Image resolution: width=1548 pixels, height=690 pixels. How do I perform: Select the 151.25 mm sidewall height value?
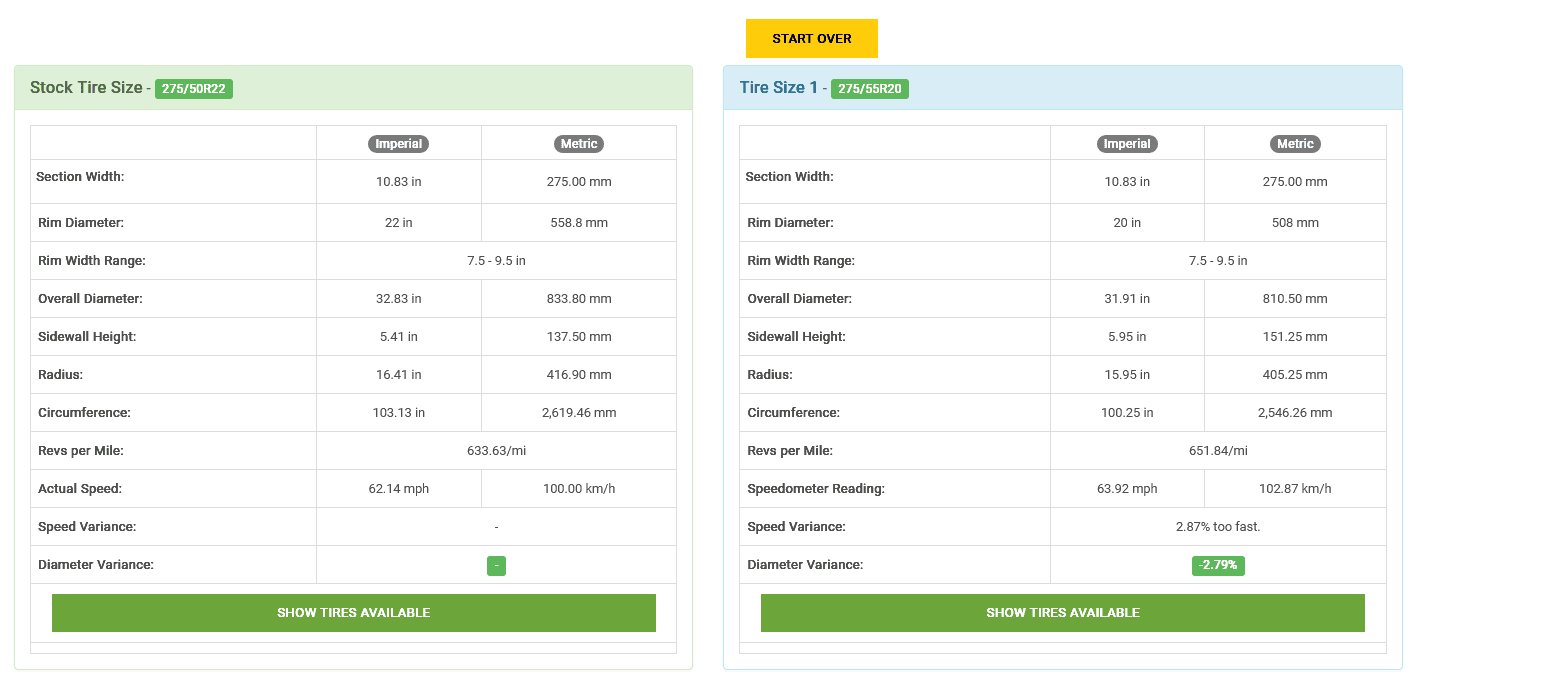click(1295, 337)
